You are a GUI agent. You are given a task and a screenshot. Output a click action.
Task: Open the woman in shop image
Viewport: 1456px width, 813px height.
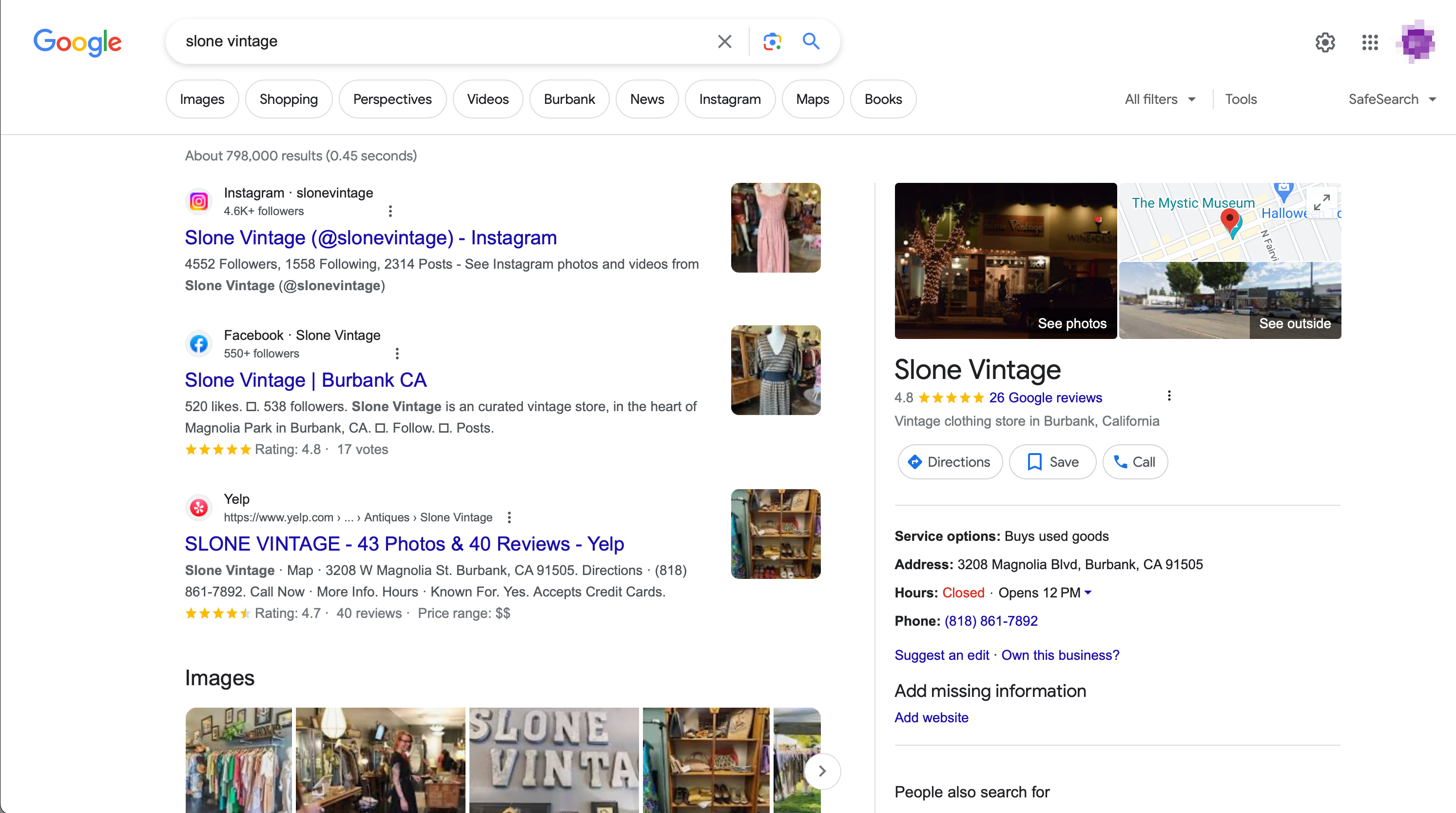click(380, 760)
